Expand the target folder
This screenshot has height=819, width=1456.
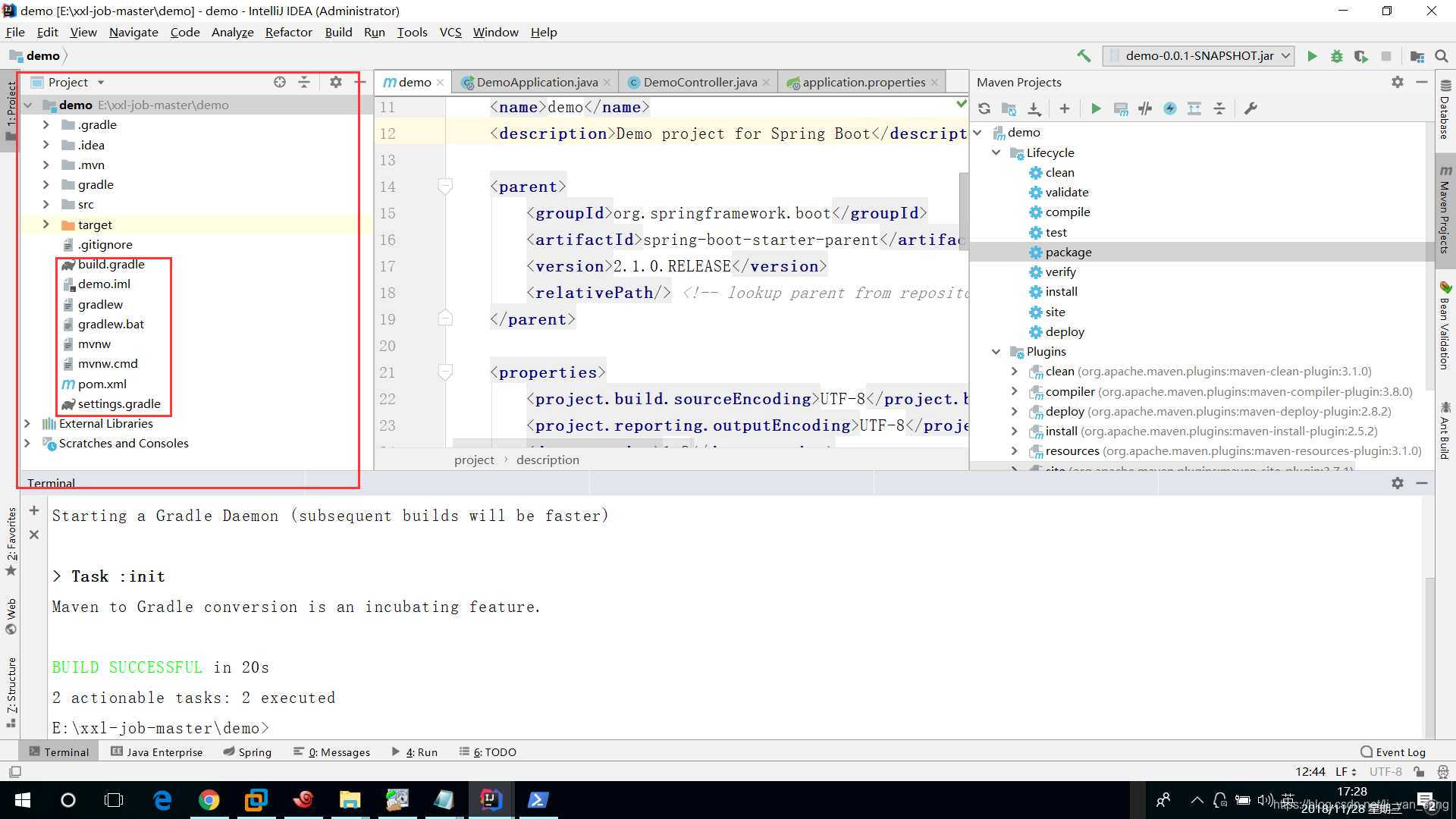tap(45, 224)
